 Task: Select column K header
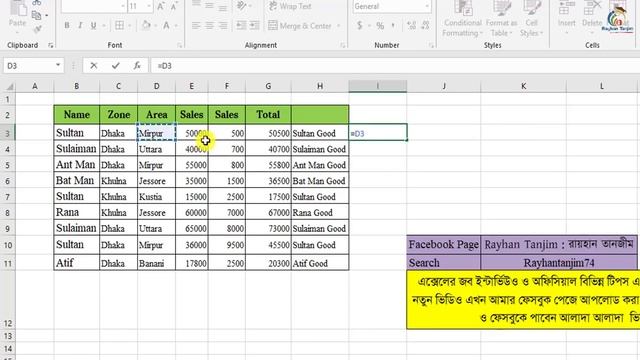(x=523, y=86)
